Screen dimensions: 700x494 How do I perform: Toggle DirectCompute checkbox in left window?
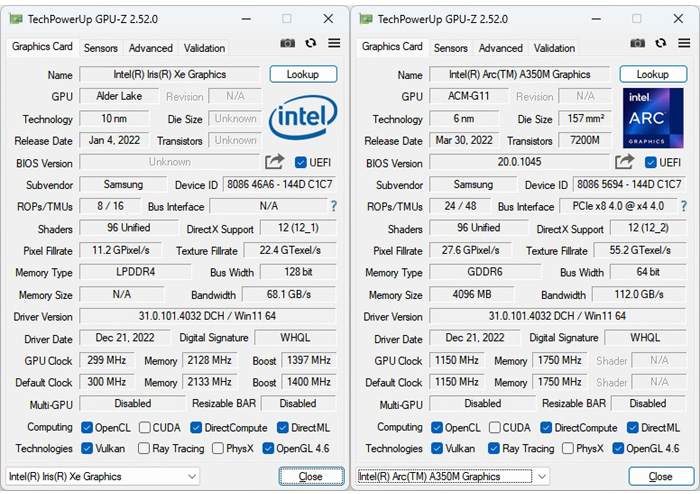click(x=196, y=428)
